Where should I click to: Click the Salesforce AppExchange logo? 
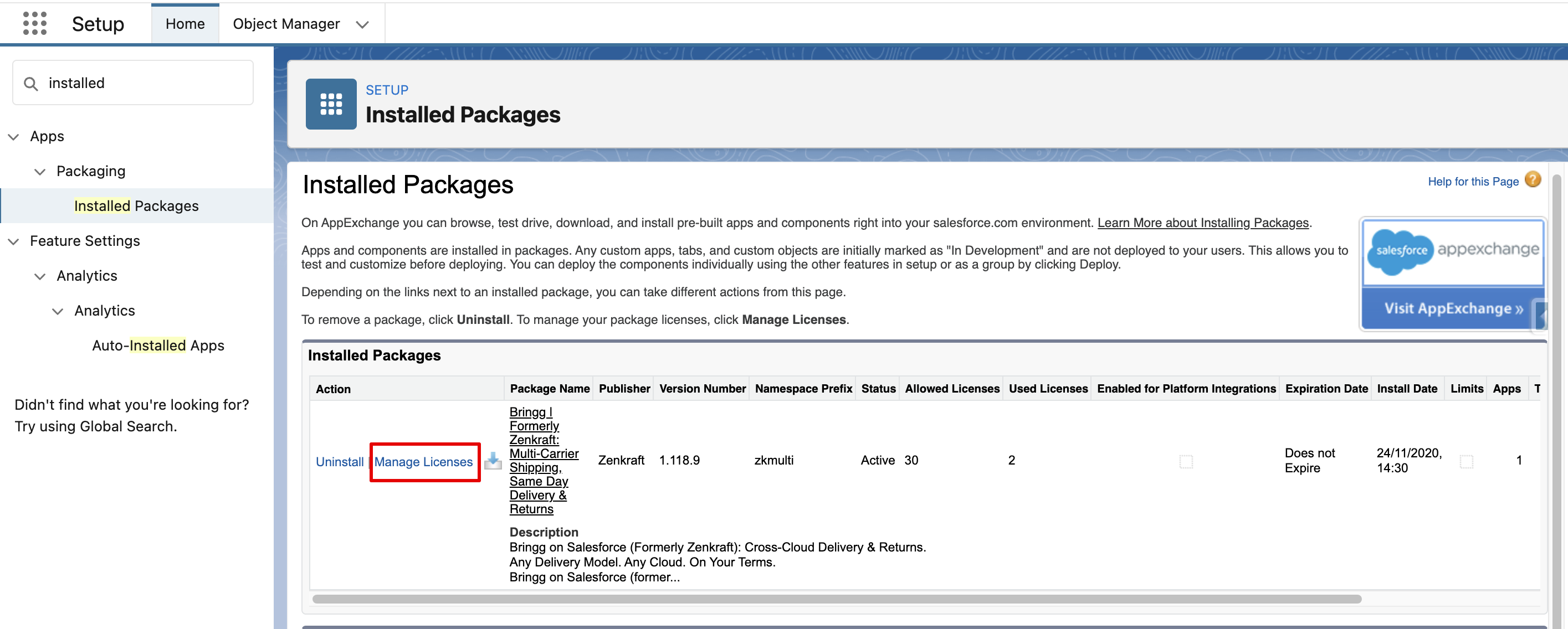point(1452,252)
